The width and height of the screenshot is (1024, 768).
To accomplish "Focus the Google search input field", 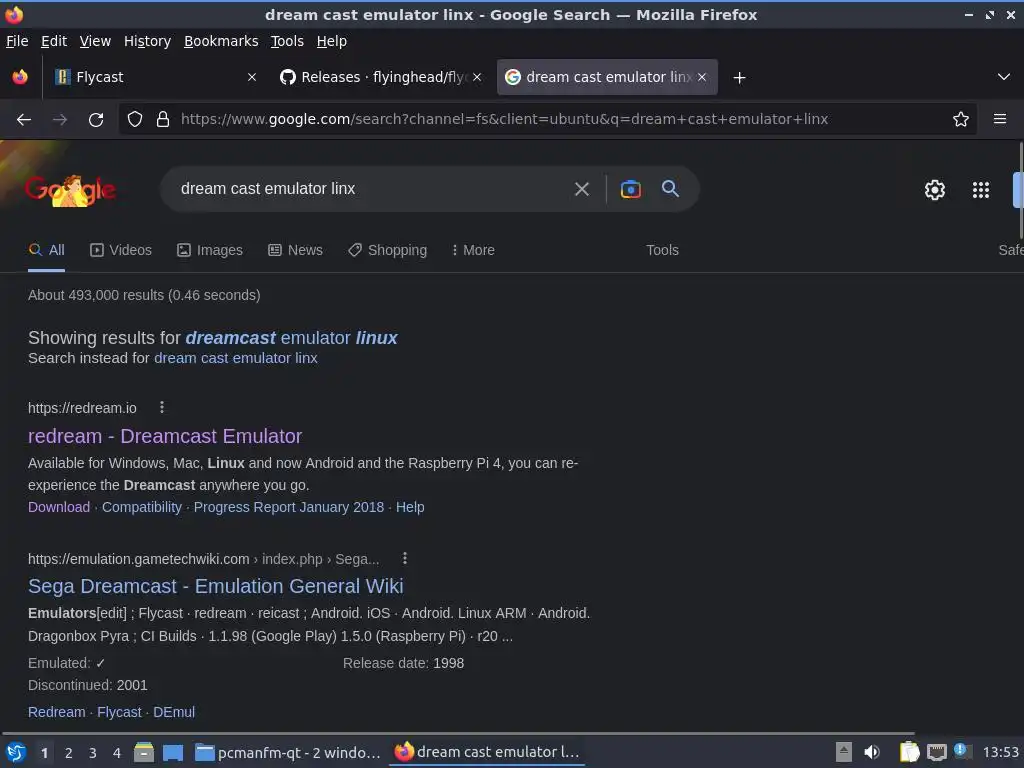I will click(366, 189).
